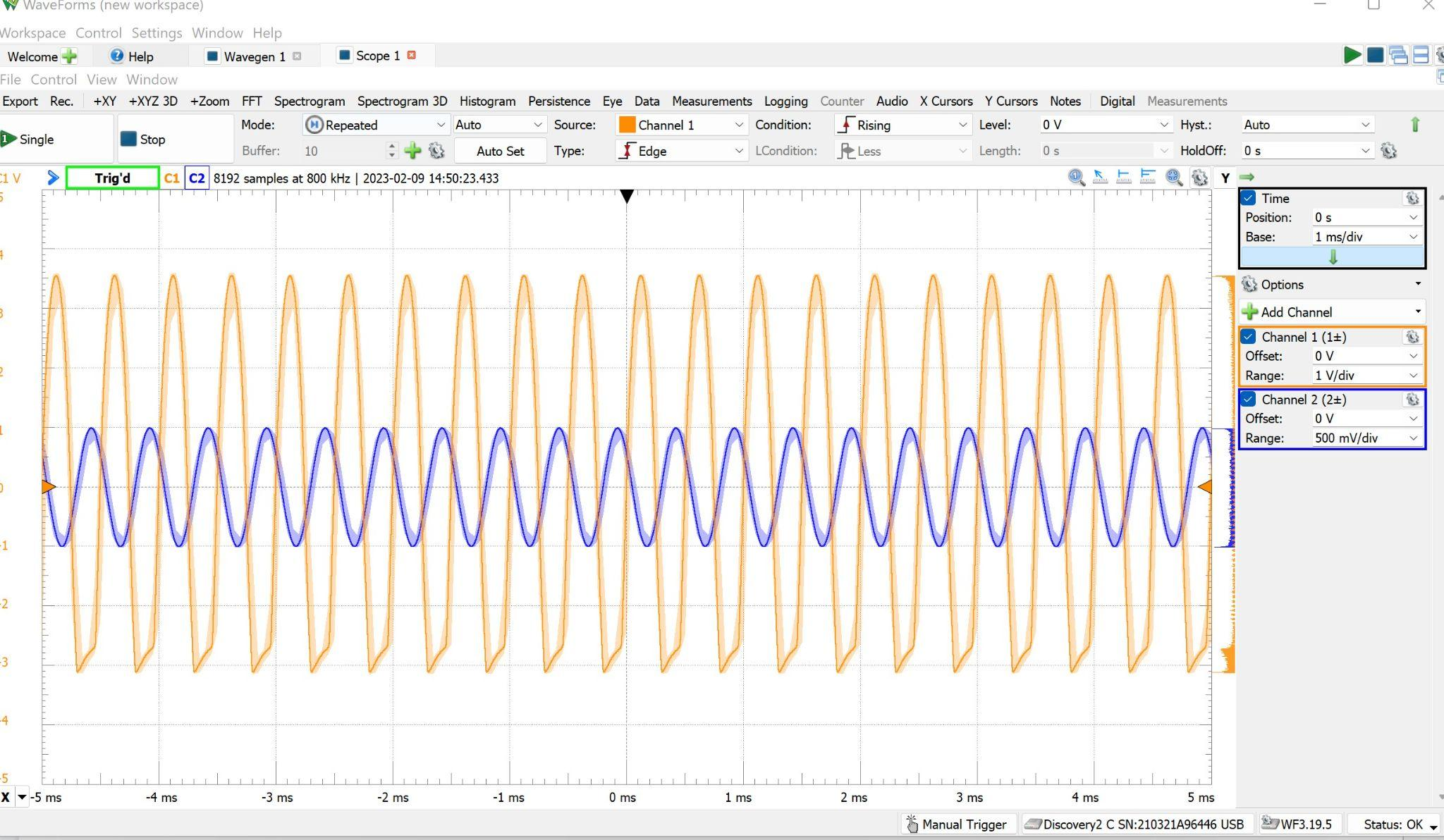Open the buffer settings gear icon
1444x840 pixels.
pos(436,150)
